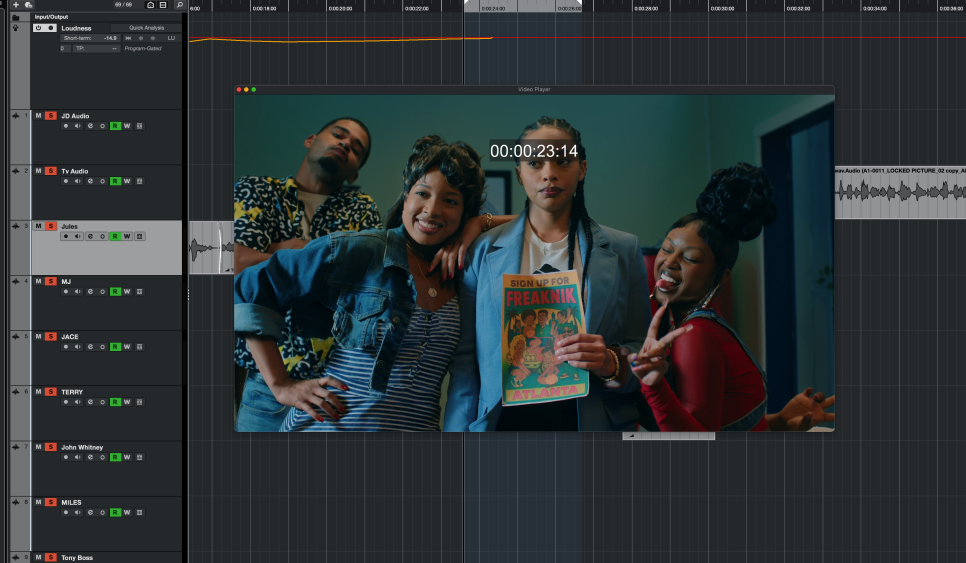Mute the MILES track

[38, 502]
